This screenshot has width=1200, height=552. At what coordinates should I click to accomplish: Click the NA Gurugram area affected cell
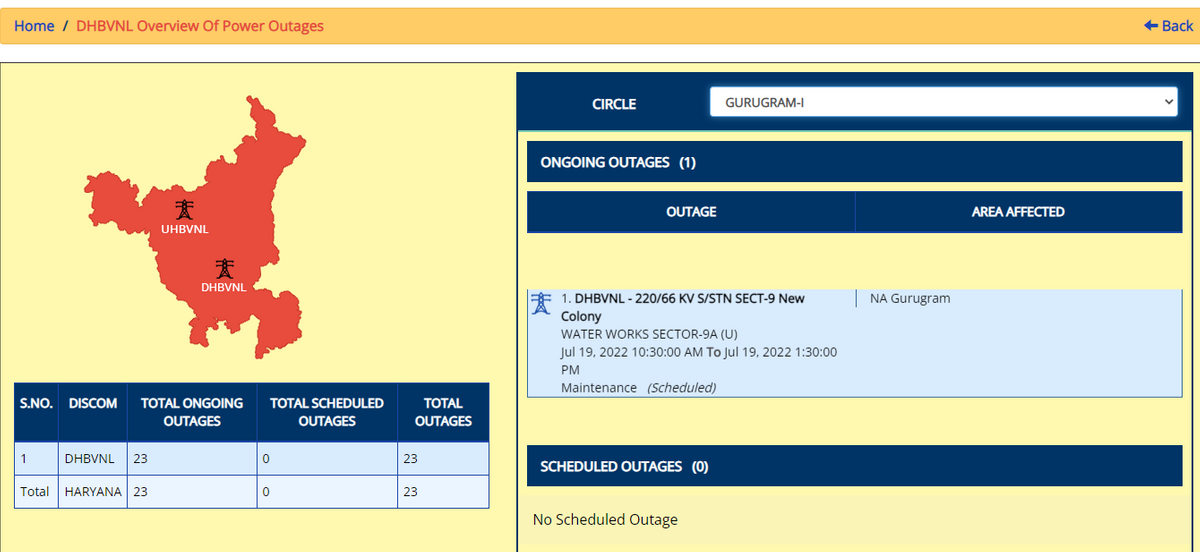[x=910, y=298]
